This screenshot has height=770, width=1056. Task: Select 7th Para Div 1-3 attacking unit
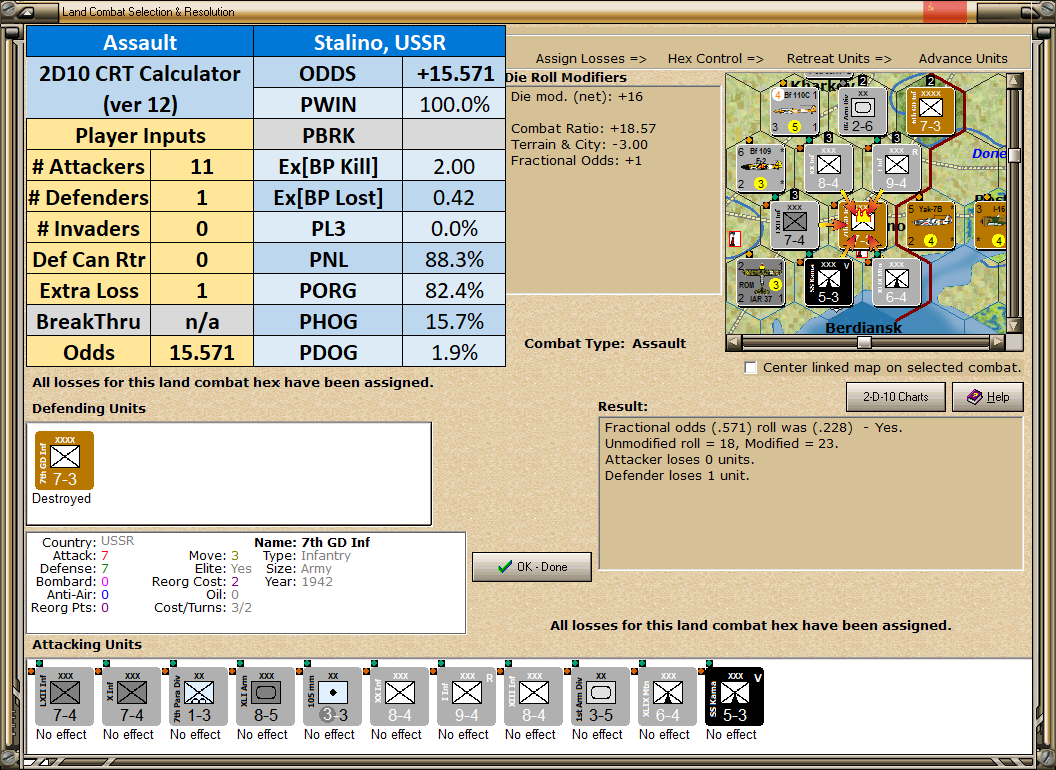point(198,697)
